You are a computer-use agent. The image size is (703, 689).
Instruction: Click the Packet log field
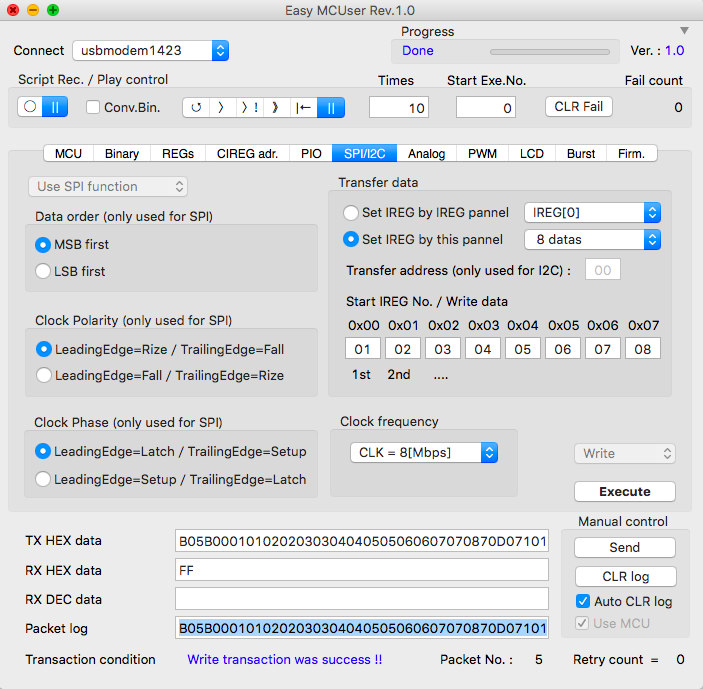pos(362,628)
